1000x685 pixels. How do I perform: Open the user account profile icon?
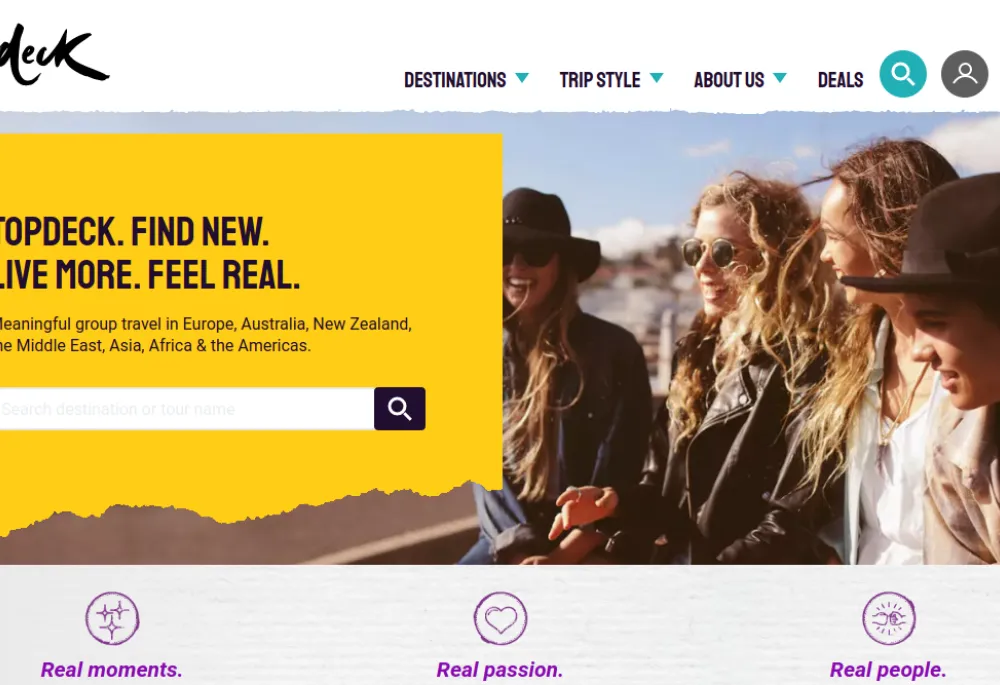964,74
